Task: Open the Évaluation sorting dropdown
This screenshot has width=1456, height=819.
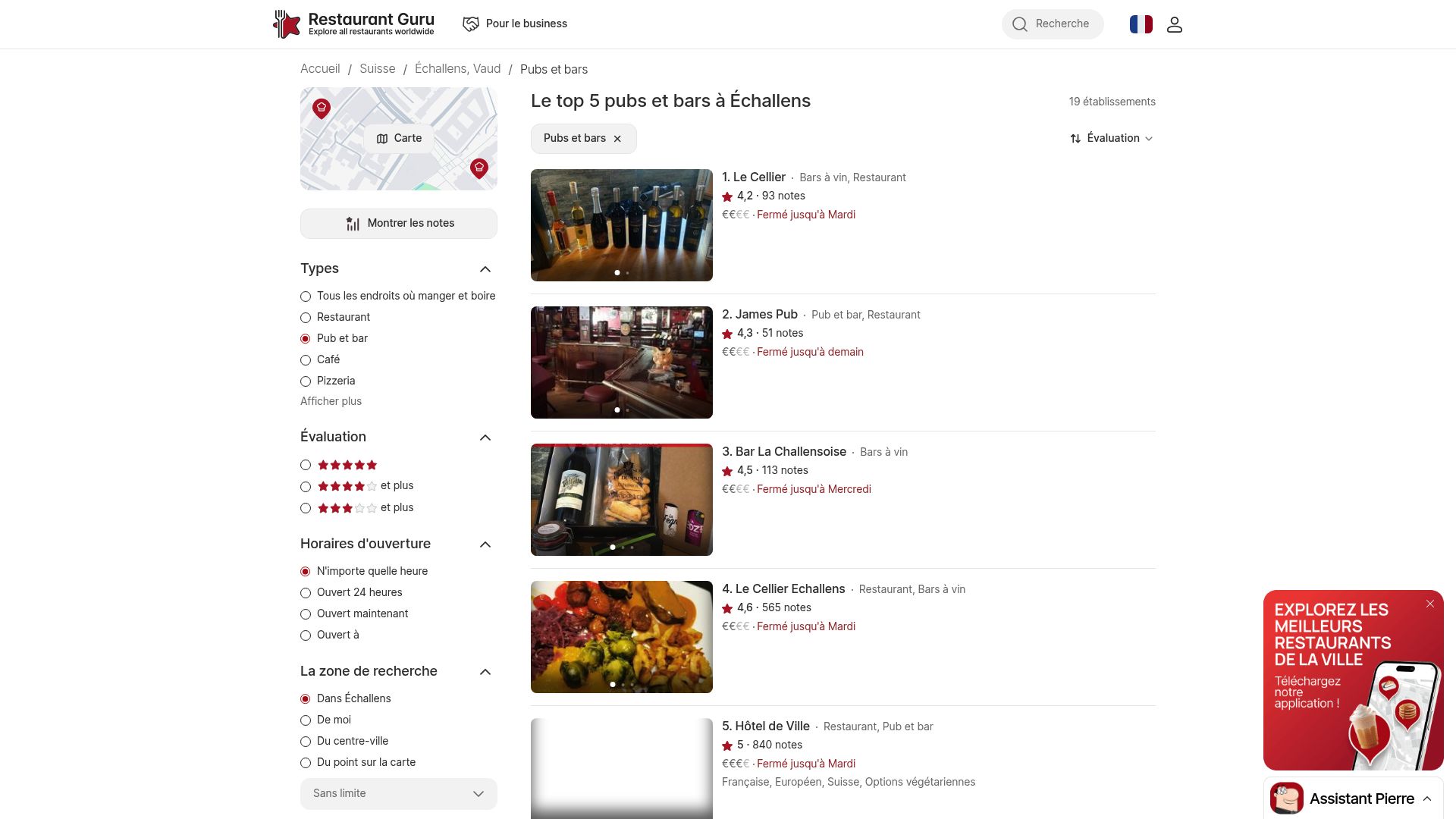Action: pyautogui.click(x=1113, y=138)
